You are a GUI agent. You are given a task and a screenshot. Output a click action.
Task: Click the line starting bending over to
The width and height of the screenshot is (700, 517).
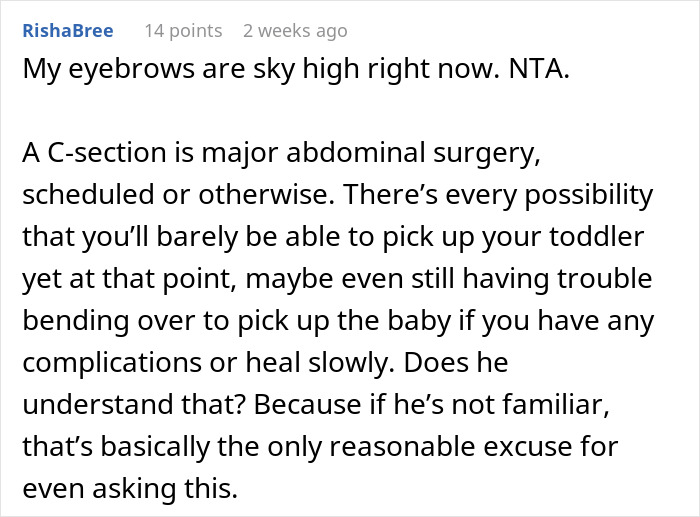(x=338, y=321)
